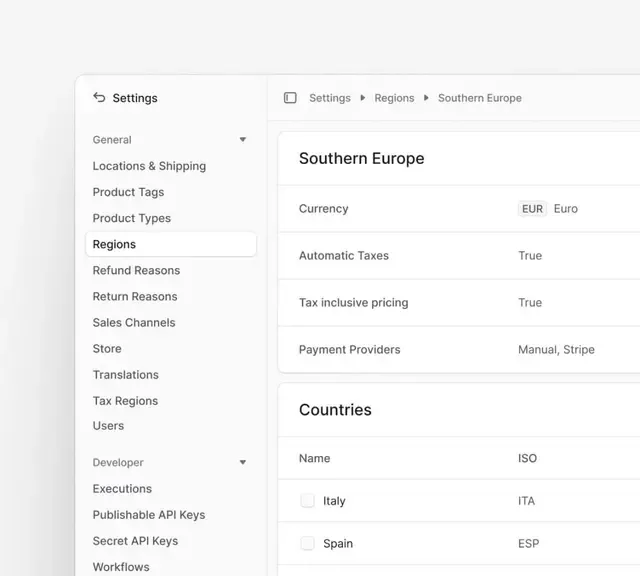Open Refund Reasons settings
The width and height of the screenshot is (640, 576).
click(x=136, y=270)
